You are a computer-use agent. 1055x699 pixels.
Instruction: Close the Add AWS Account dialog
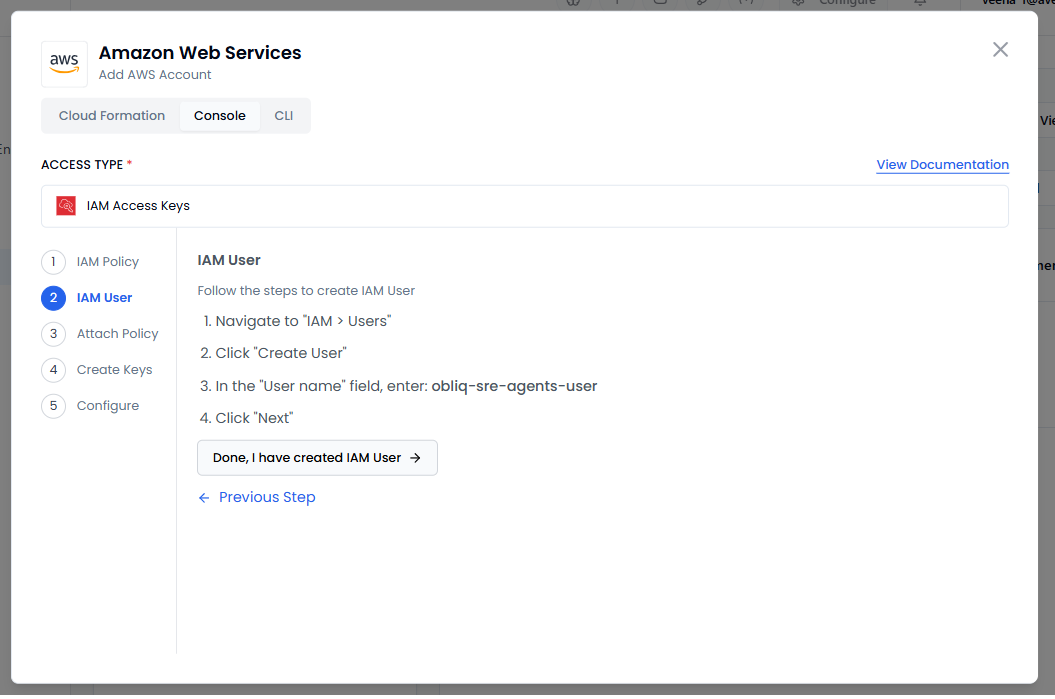pos(1000,50)
